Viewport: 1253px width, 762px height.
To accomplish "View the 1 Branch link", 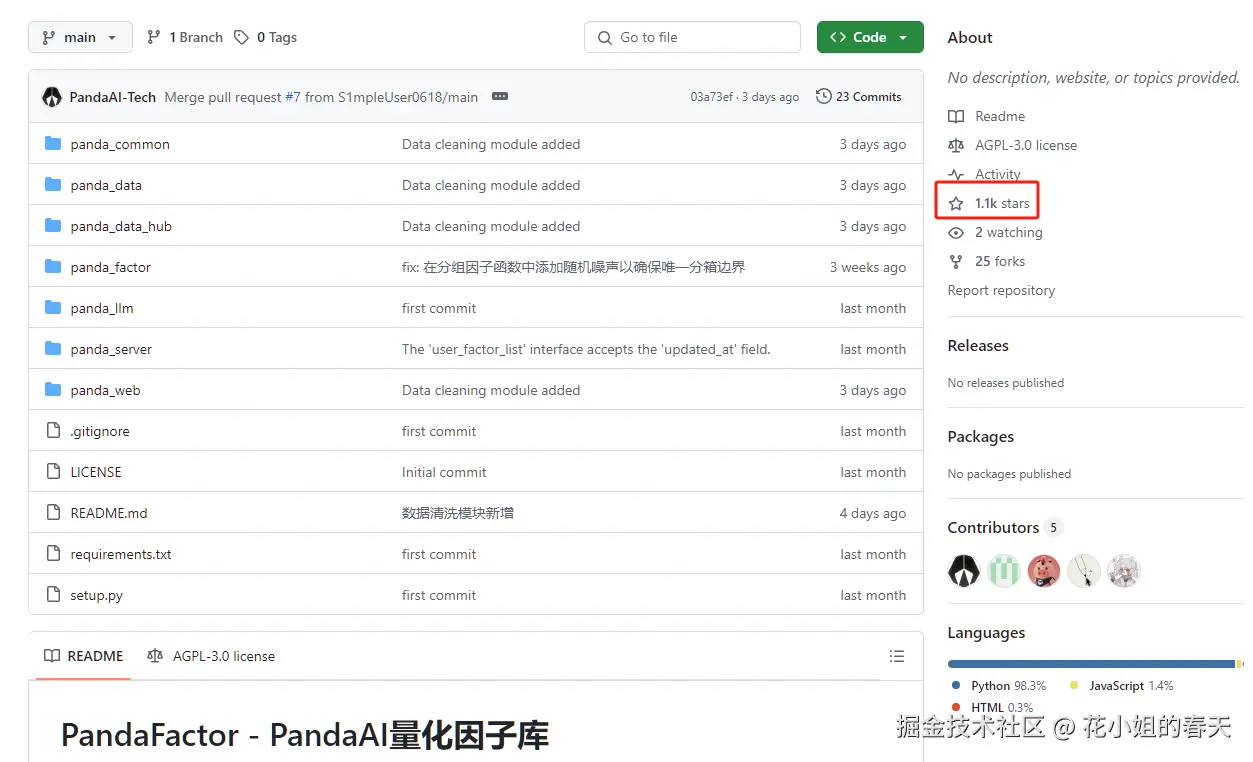I will coord(184,37).
